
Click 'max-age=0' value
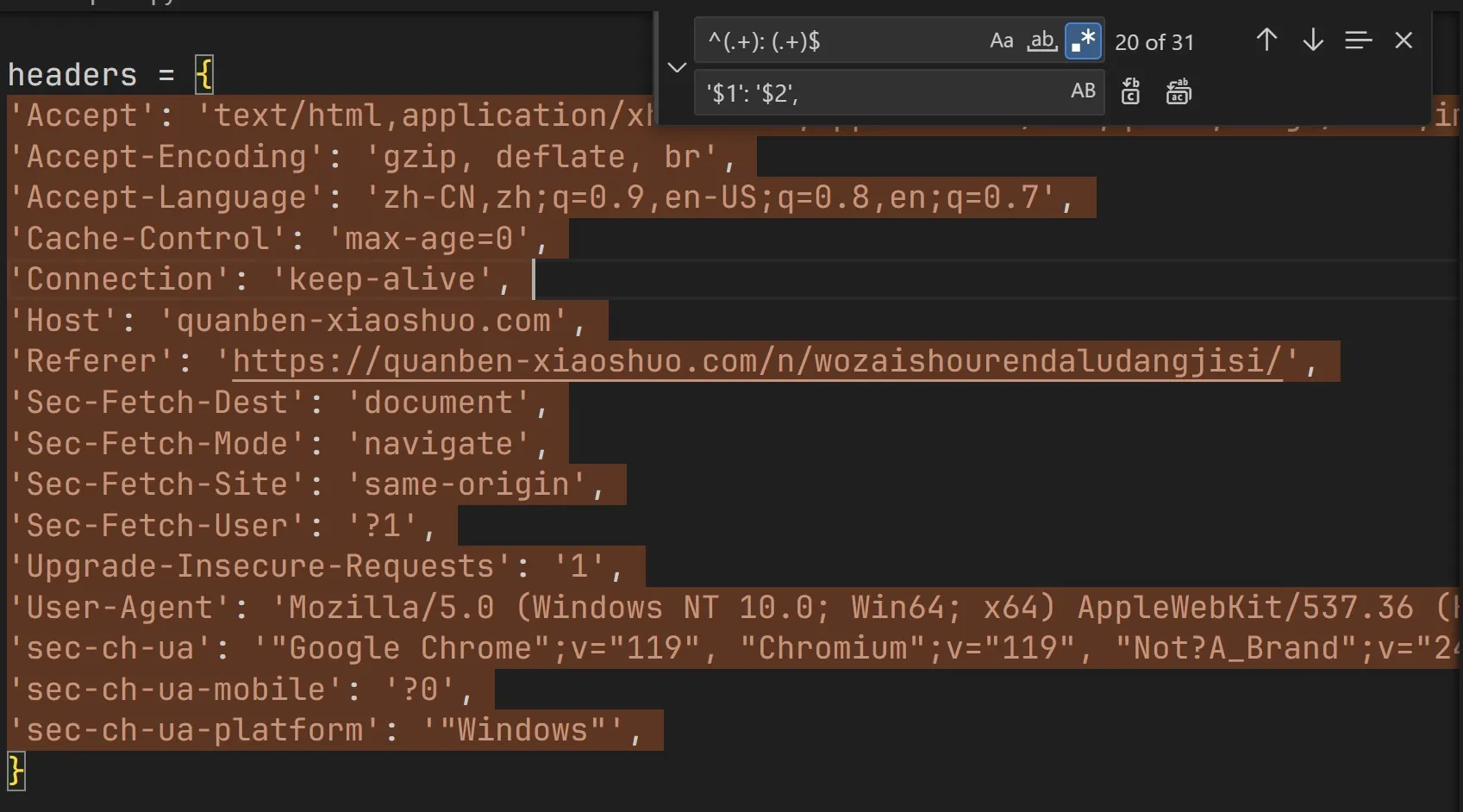pyautogui.click(x=428, y=239)
